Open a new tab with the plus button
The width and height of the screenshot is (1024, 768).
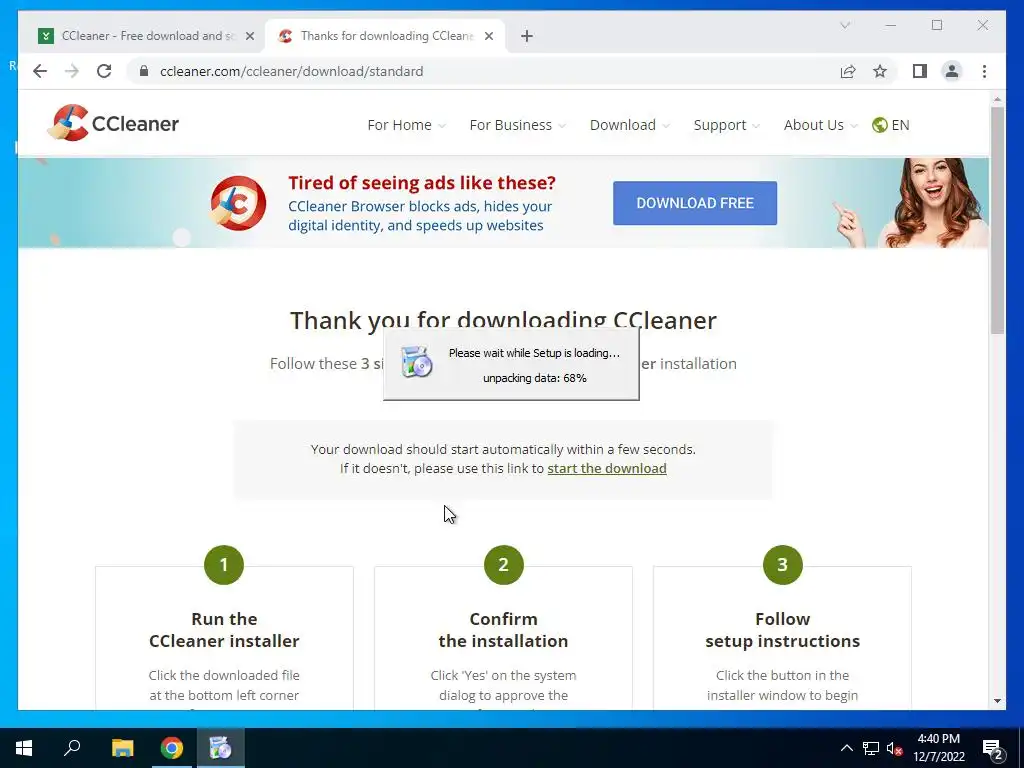[527, 36]
